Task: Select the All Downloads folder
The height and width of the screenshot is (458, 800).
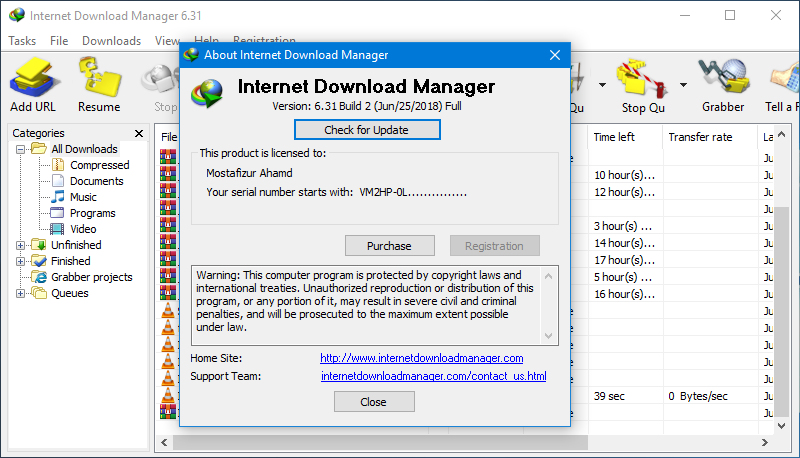Action: click(84, 149)
